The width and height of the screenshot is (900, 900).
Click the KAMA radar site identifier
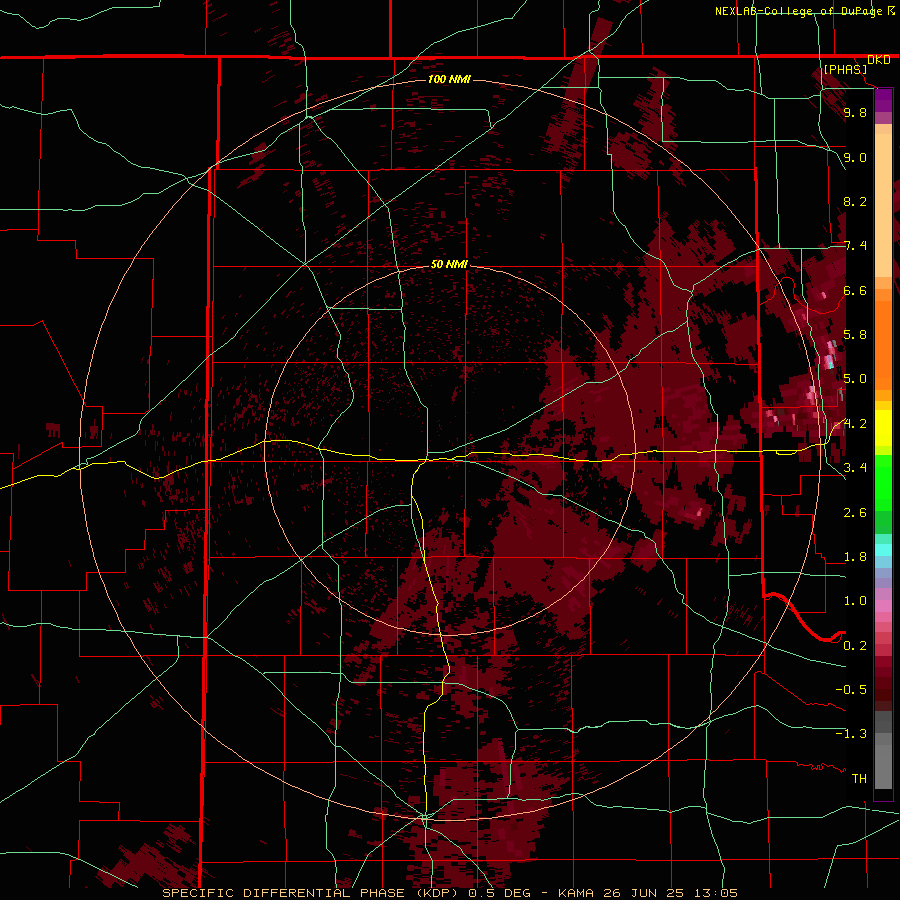pyautogui.click(x=577, y=893)
